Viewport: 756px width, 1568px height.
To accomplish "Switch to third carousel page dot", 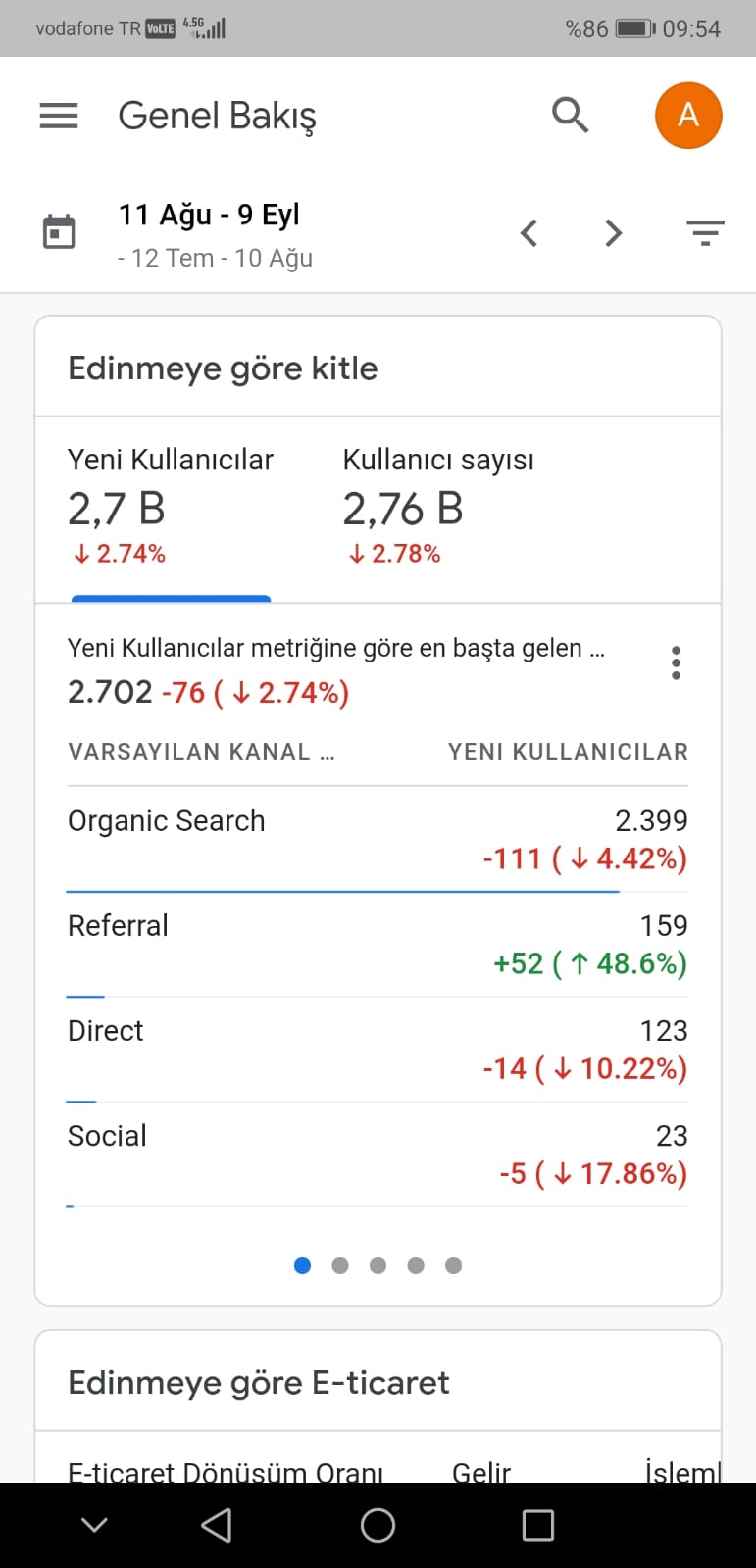I will pos(378,1265).
